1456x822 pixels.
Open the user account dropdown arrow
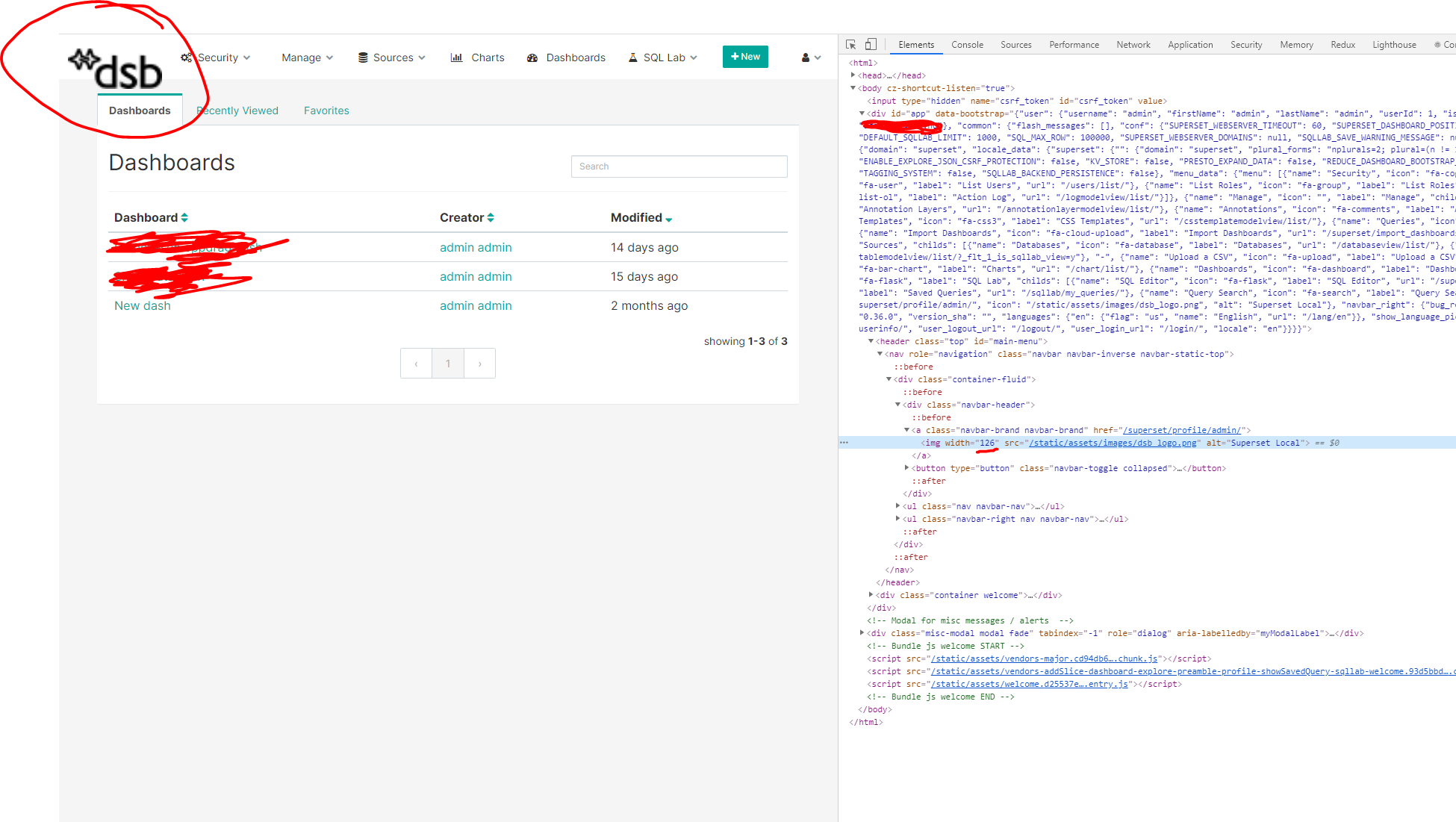pyautogui.click(x=817, y=58)
